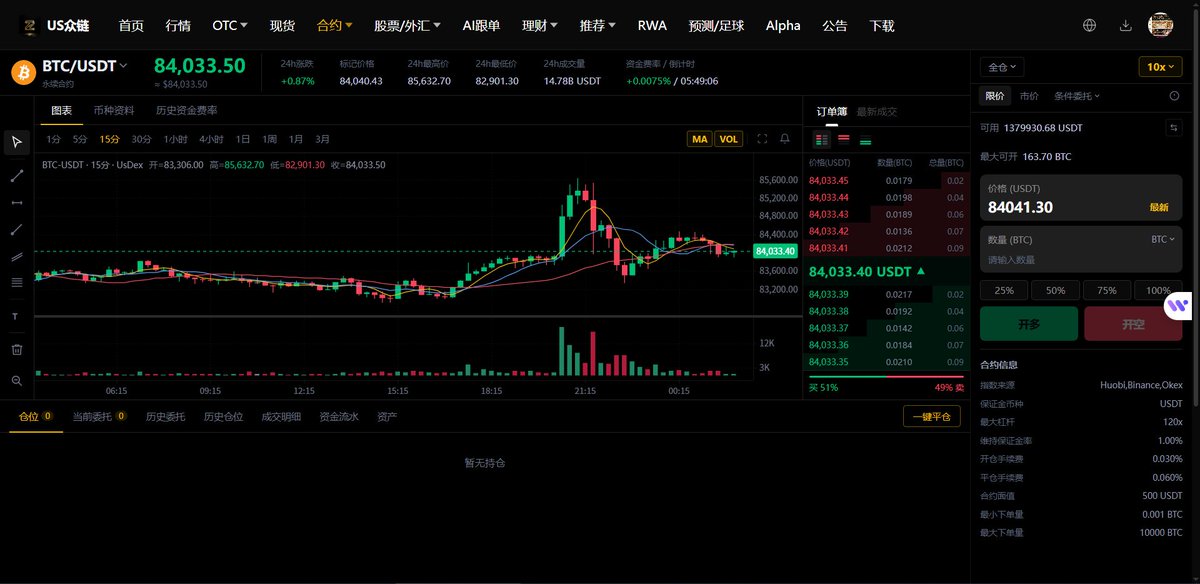Open chart in fullscreen mode

point(762,139)
